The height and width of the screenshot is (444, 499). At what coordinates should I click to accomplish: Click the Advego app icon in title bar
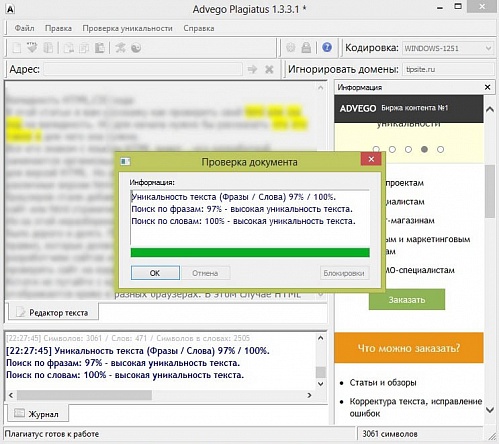(10, 9)
